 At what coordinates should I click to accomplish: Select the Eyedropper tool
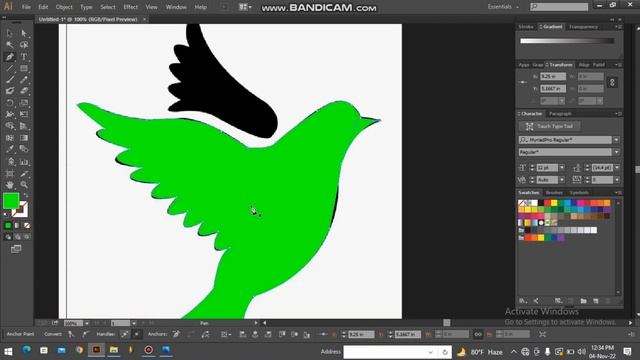(x=10, y=149)
